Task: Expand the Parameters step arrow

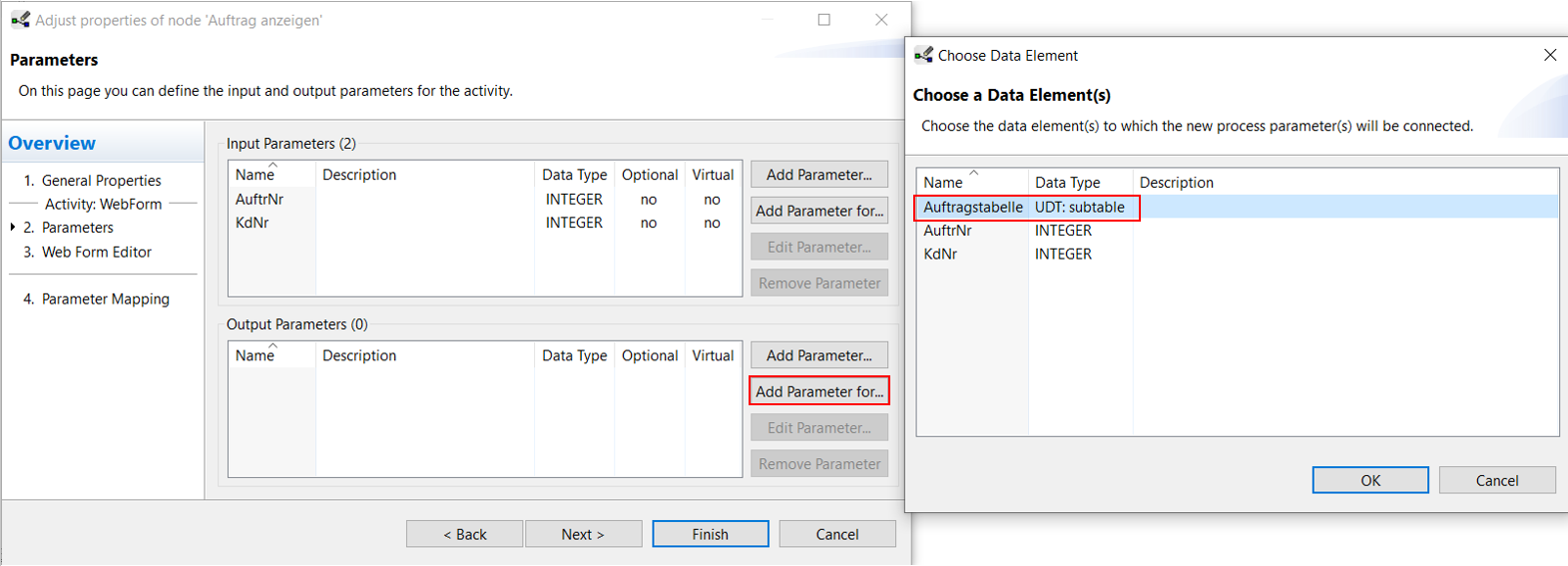Action: tap(13, 228)
